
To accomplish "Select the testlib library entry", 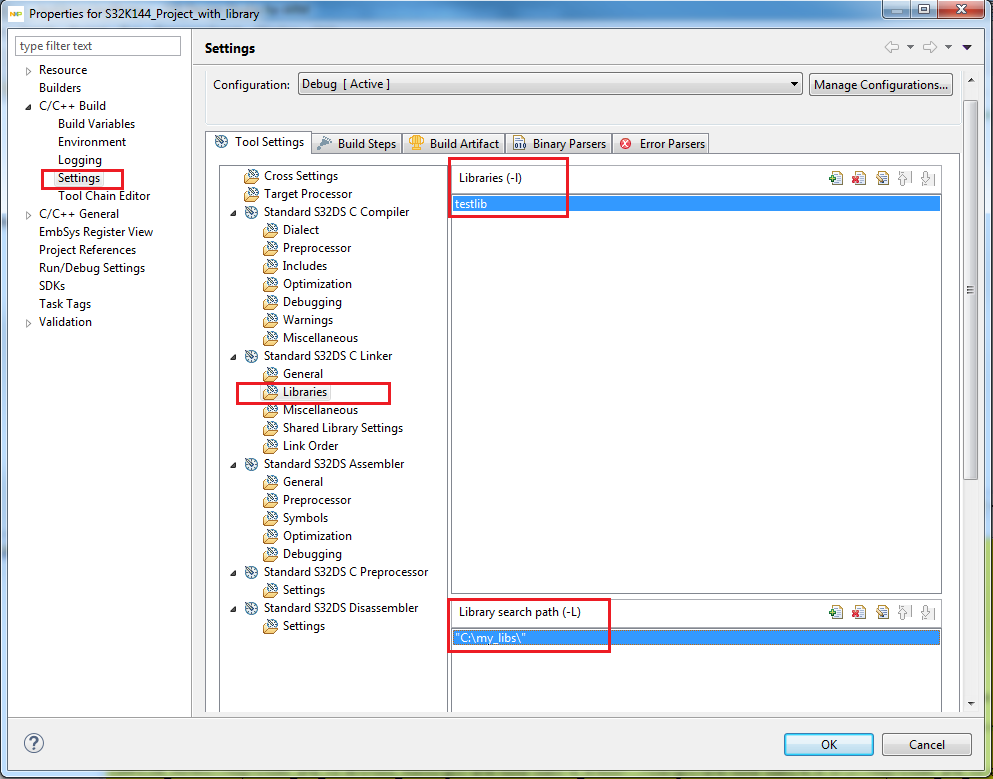I will pos(695,204).
